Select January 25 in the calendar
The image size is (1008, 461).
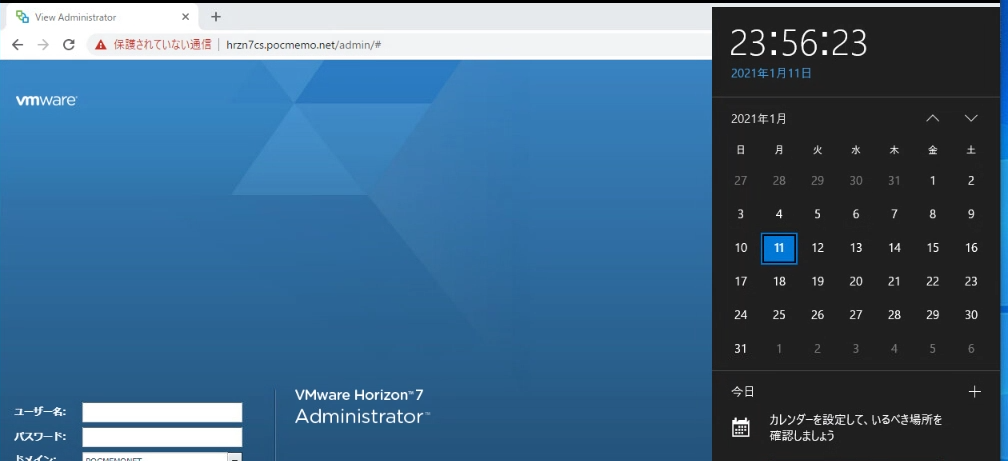[779, 315]
